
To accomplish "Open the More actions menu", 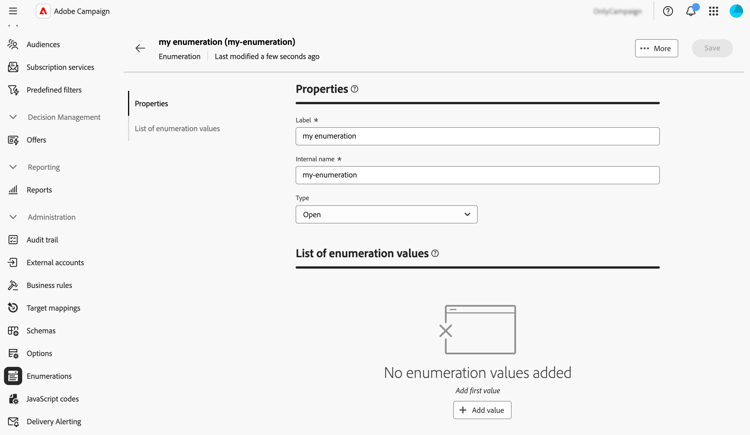I will click(656, 48).
